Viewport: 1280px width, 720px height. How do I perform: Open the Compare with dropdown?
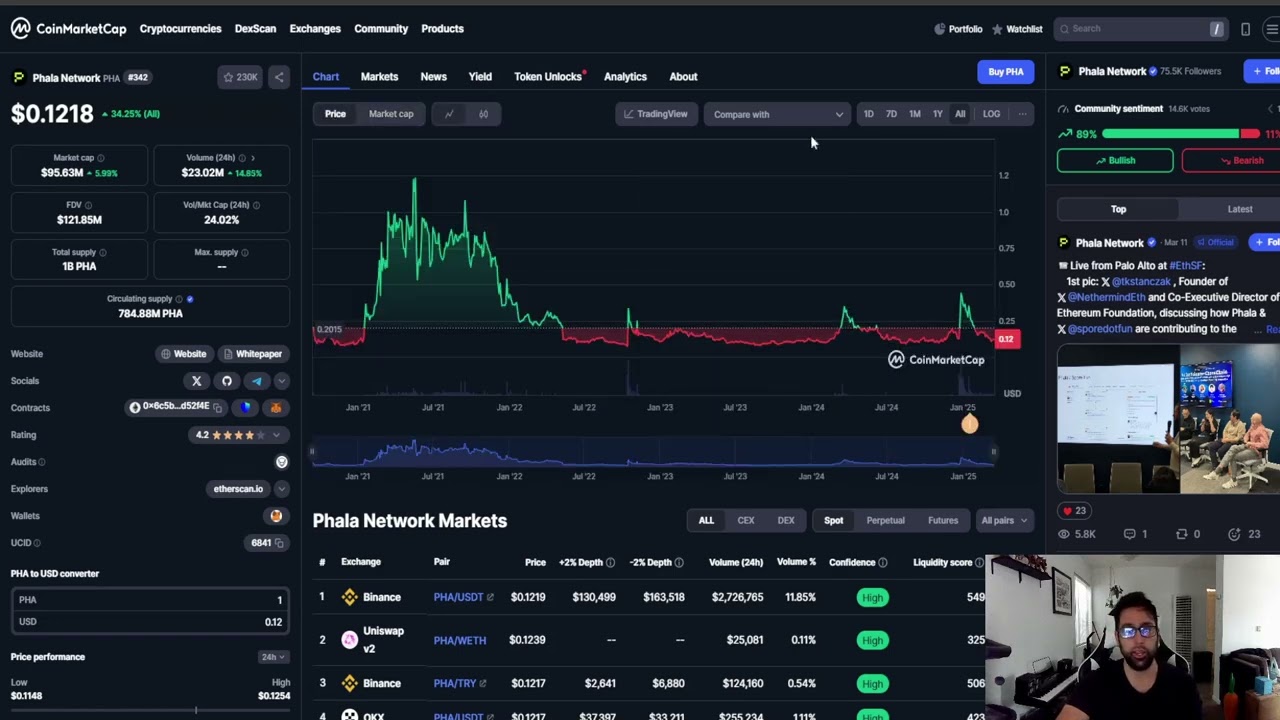coord(777,114)
